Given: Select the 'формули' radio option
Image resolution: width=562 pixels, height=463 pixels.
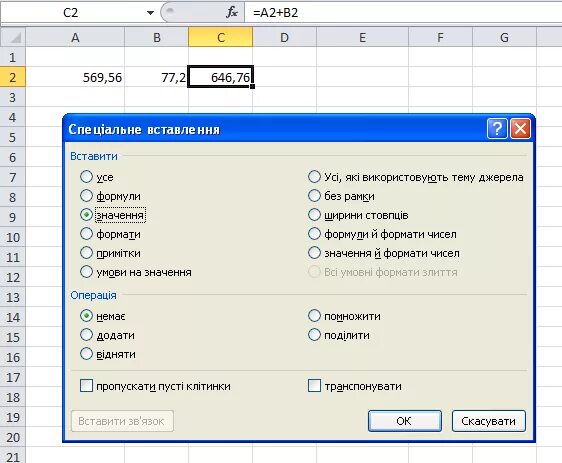Looking at the screenshot, I should [x=86, y=196].
